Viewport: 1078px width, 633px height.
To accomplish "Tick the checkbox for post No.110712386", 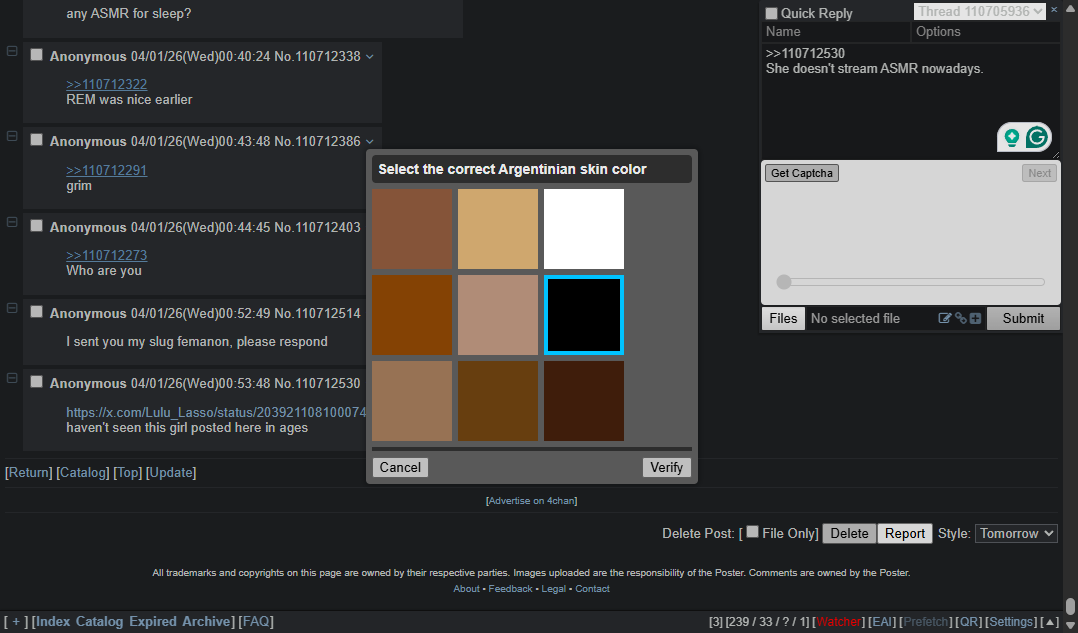I will pos(36,140).
